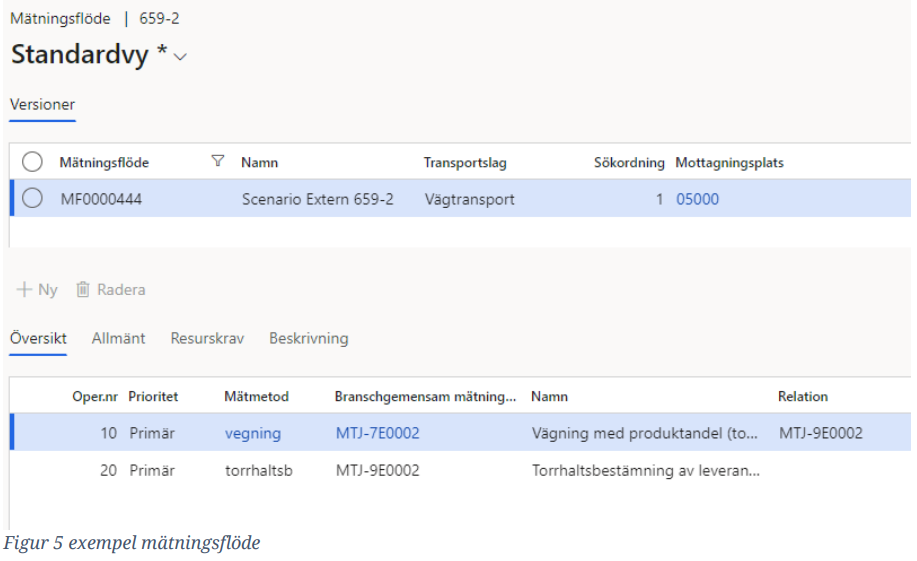Click the Oper.nr column header
917x561 pixels.
97,397
